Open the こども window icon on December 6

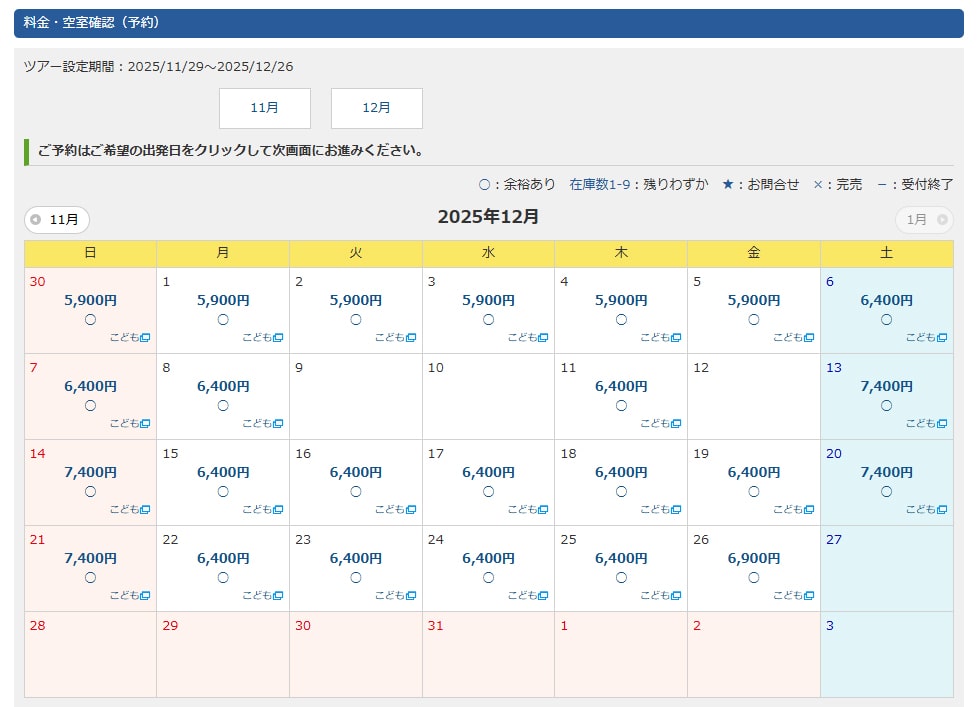941,338
